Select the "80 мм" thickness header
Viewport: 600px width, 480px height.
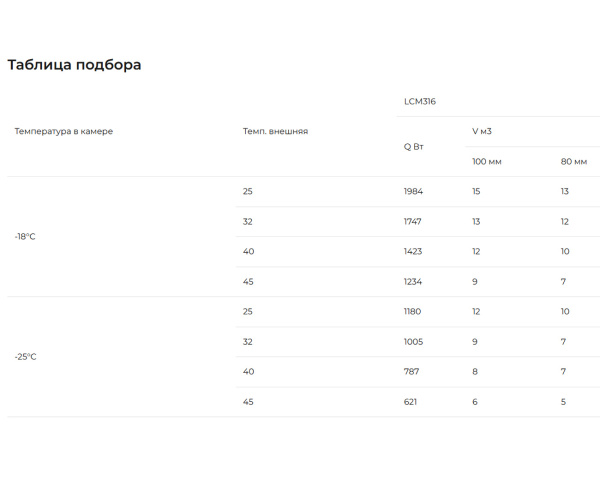pyautogui.click(x=574, y=161)
